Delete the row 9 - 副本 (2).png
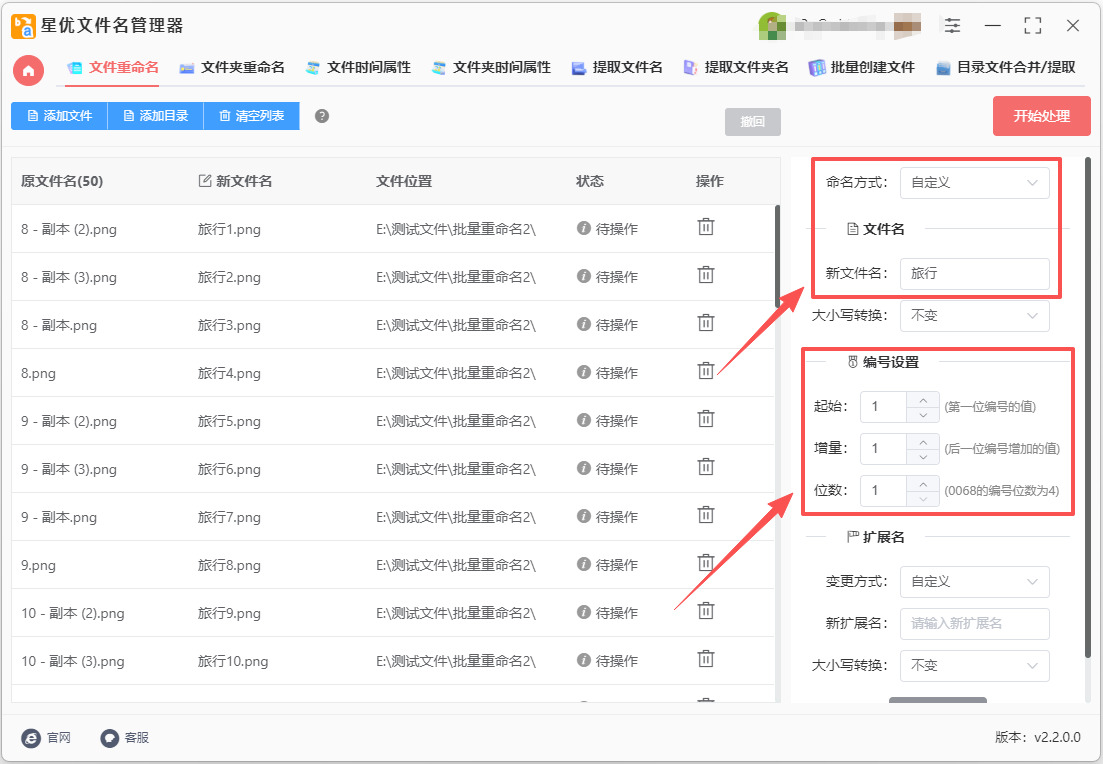 tap(706, 419)
